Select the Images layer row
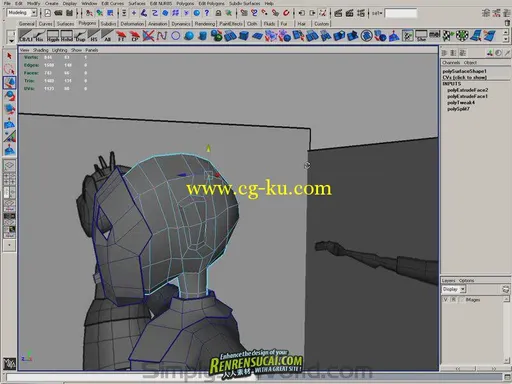Viewport: 512px width, 384px height. point(473,300)
